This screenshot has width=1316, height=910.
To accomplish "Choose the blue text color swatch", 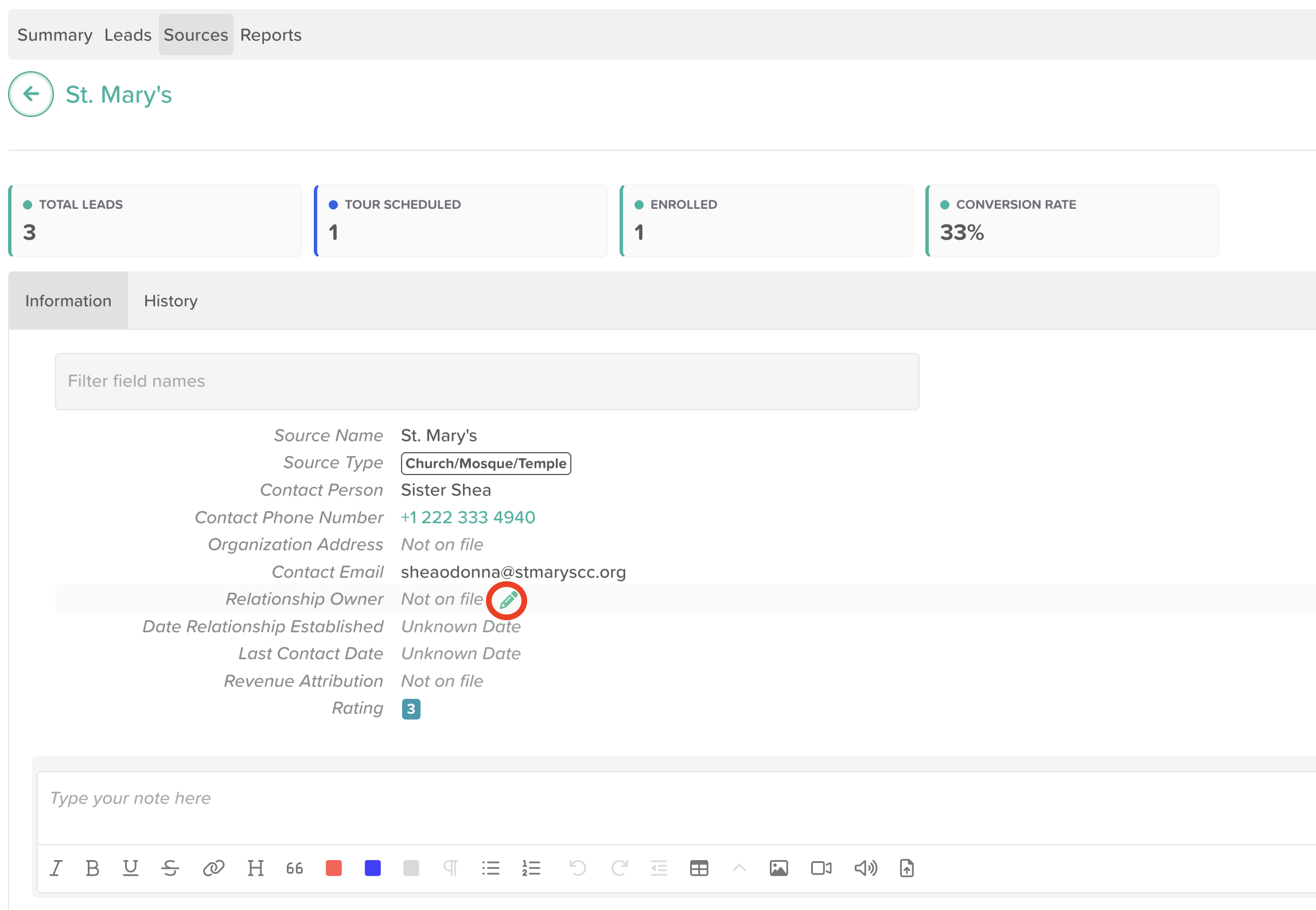I will [x=373, y=868].
